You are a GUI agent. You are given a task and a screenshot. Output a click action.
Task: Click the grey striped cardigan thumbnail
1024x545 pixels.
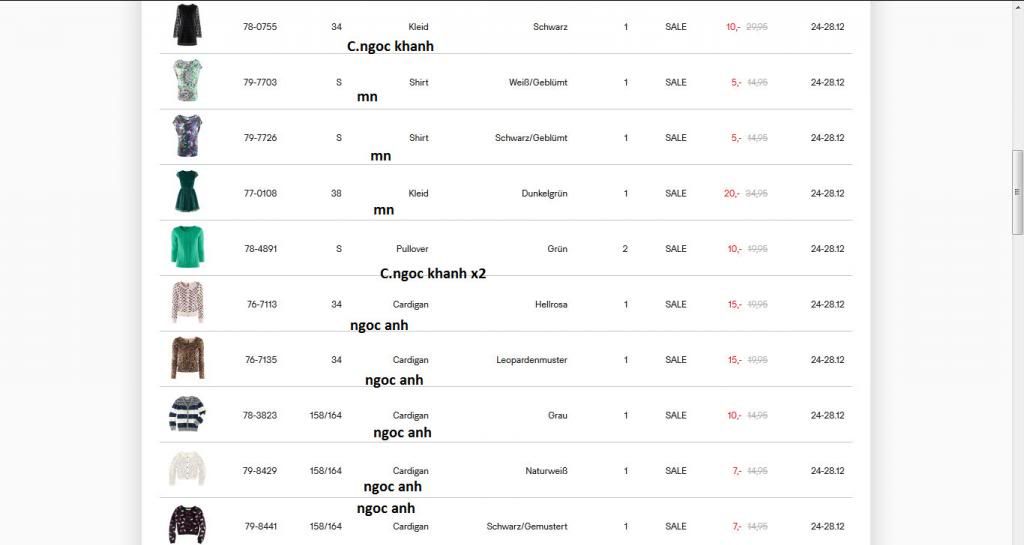coord(187,414)
